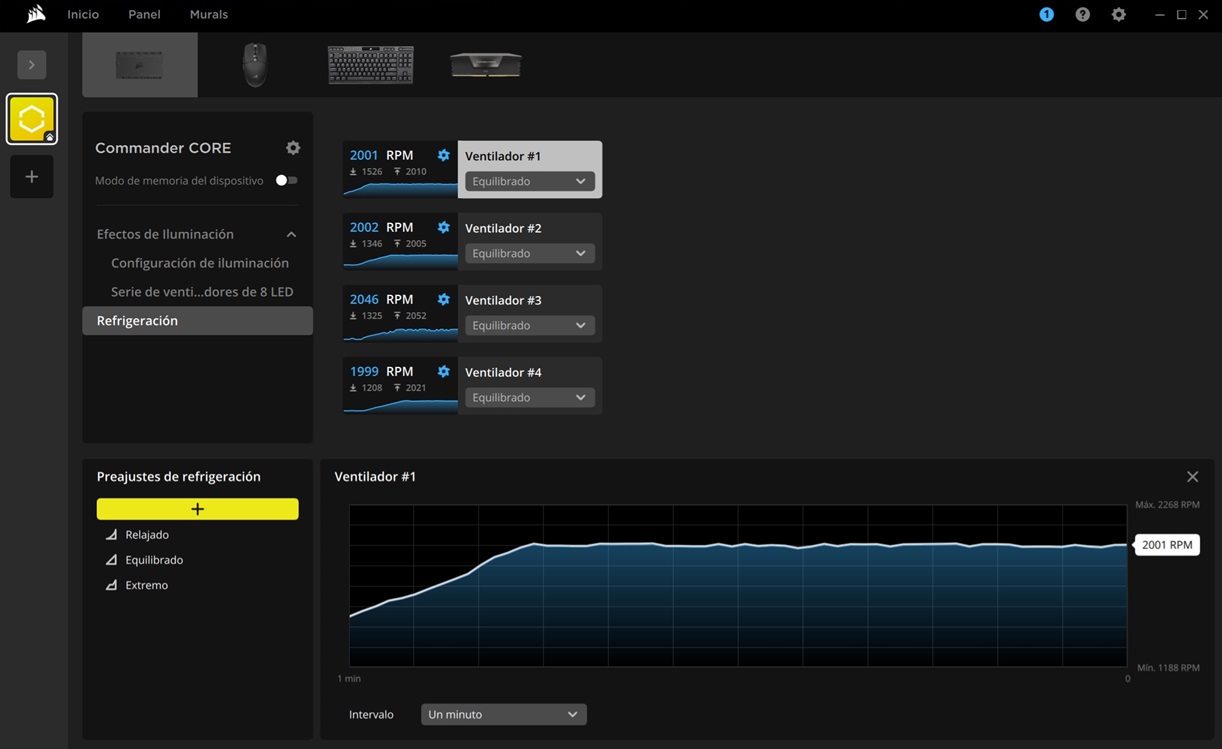
Task: Open Commander CORE device settings gear
Action: click(x=293, y=148)
